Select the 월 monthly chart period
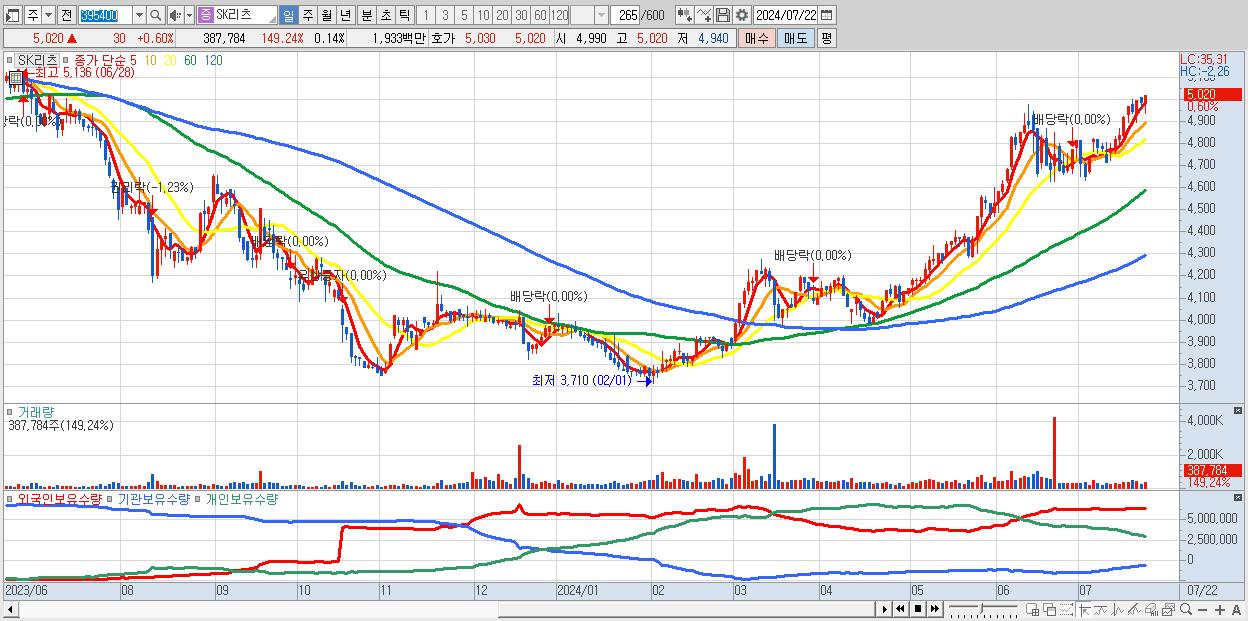This screenshot has height=621, width=1248. [326, 15]
